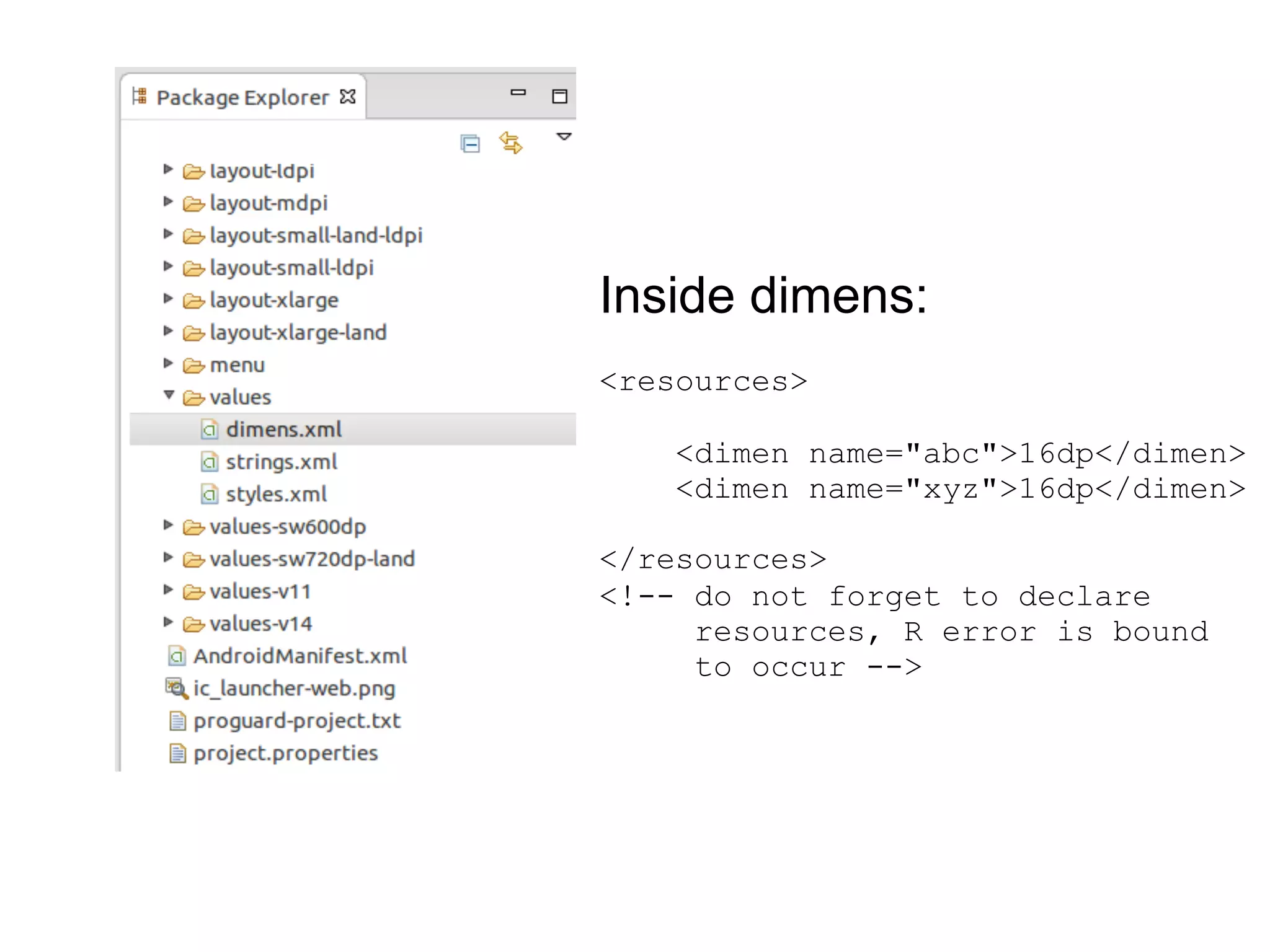Screen dimensions: 1270x952
Task: Click the menu folder icon
Action: pos(193,366)
